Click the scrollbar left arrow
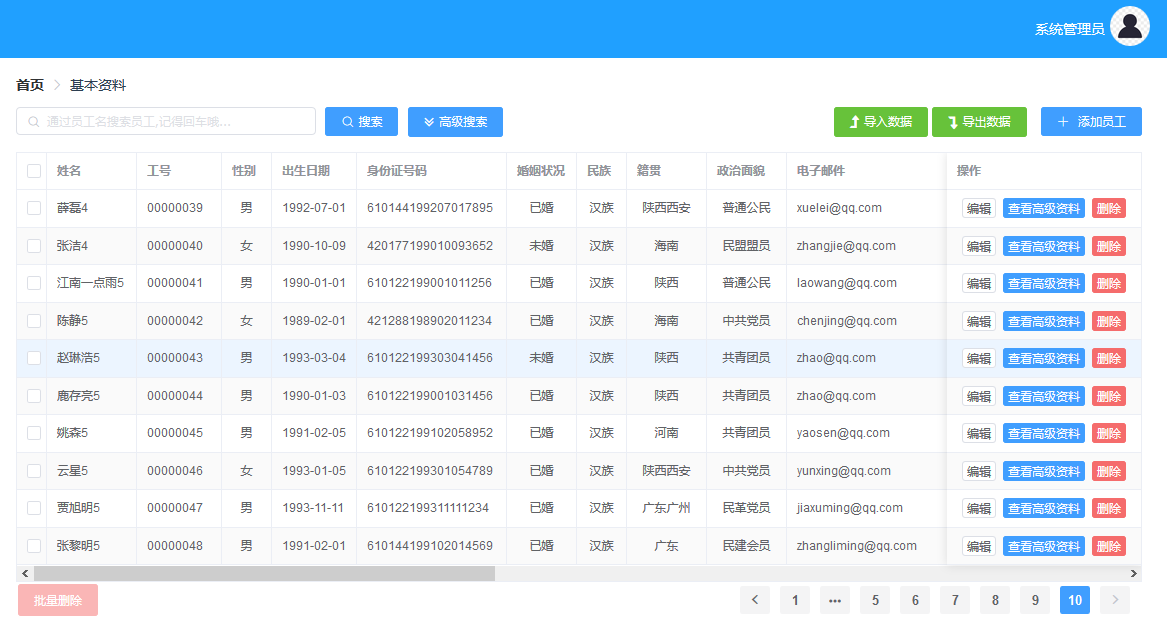Image resolution: width=1167 pixels, height=624 pixels. pyautogui.click(x=25, y=573)
